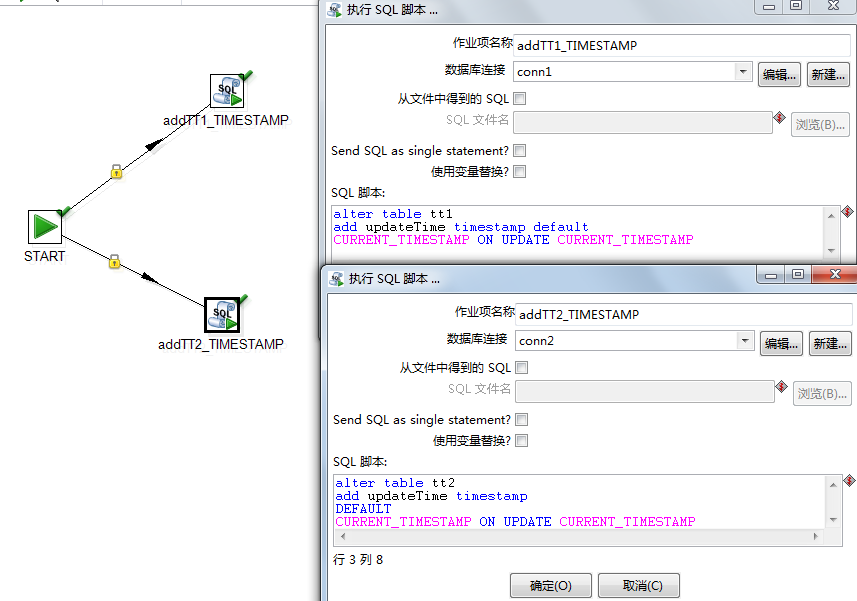Screen dimensions: 857x601
Task: Click 浏览(B) button in addTT2 dialog
Action: point(823,393)
